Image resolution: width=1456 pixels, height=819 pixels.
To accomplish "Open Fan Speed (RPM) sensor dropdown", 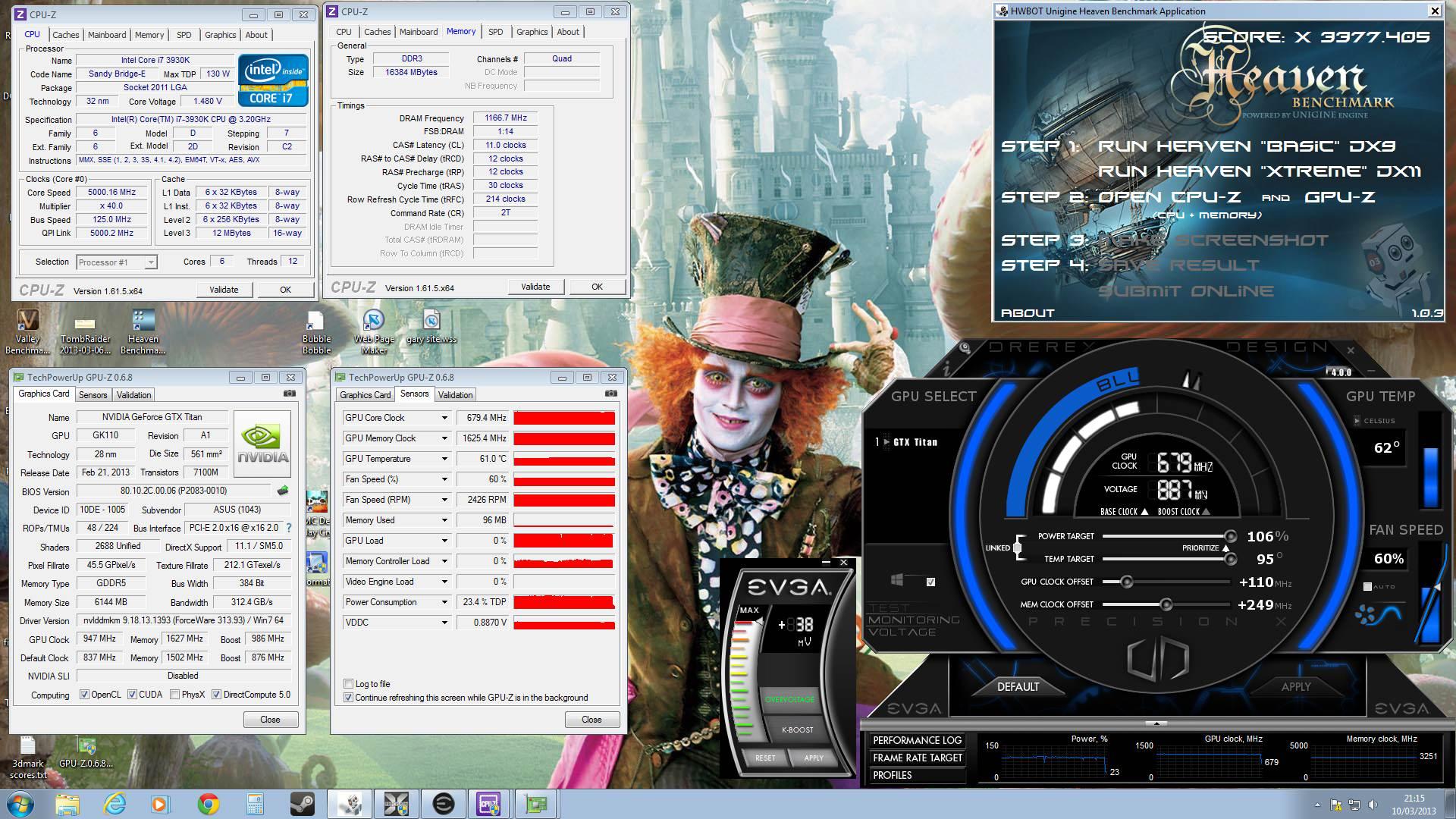I will tap(444, 500).
